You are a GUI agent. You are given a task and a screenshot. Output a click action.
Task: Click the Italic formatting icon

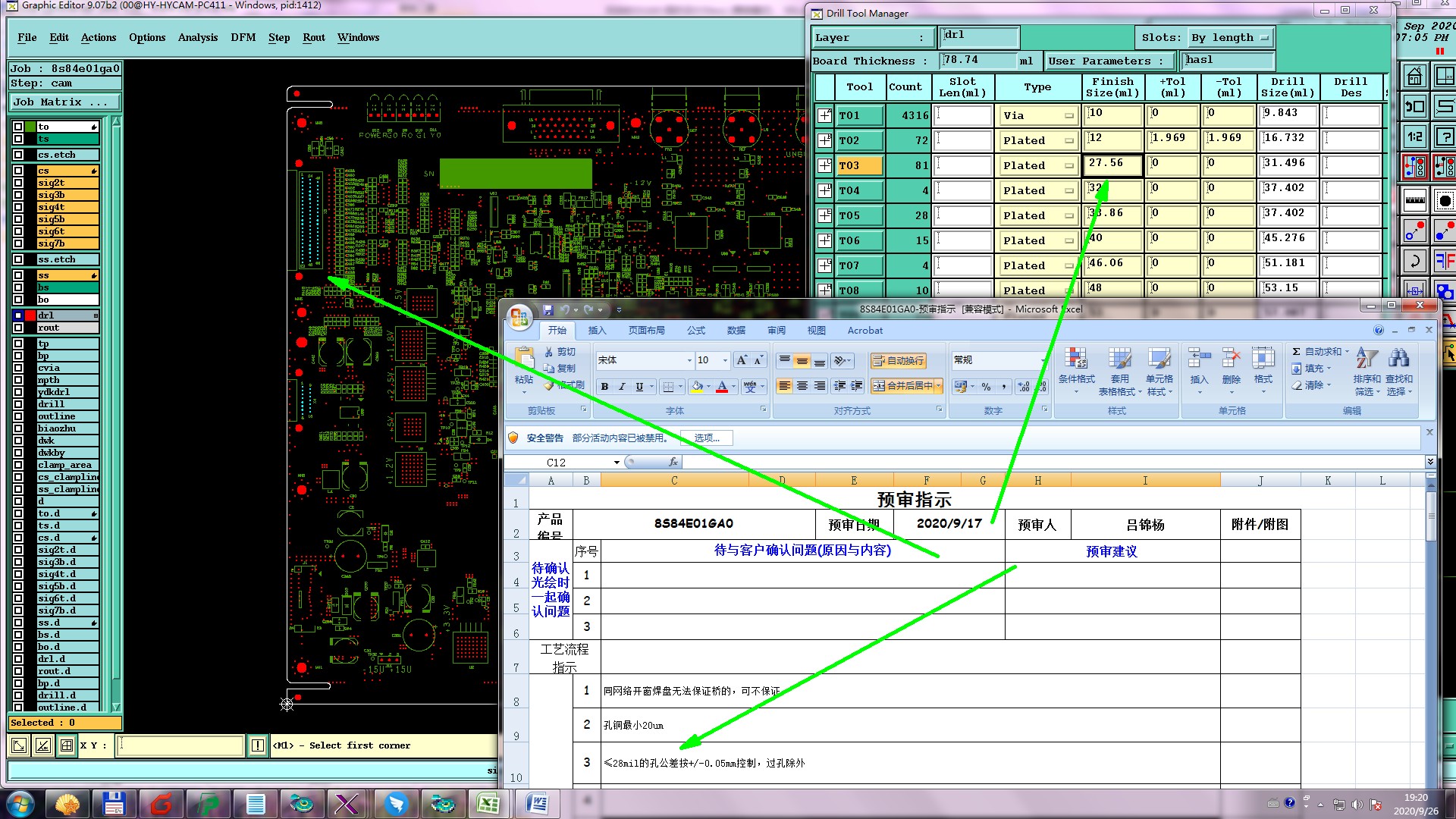click(x=622, y=387)
